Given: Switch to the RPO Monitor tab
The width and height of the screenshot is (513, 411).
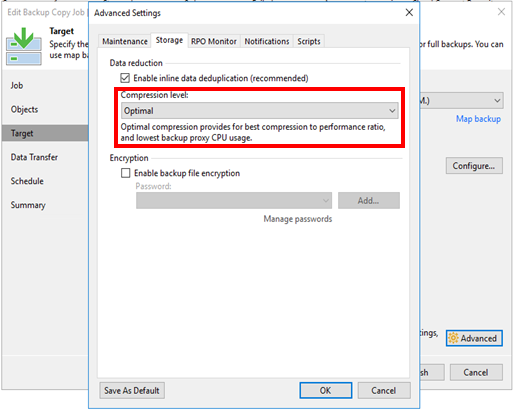Looking at the screenshot, I should pos(214,41).
